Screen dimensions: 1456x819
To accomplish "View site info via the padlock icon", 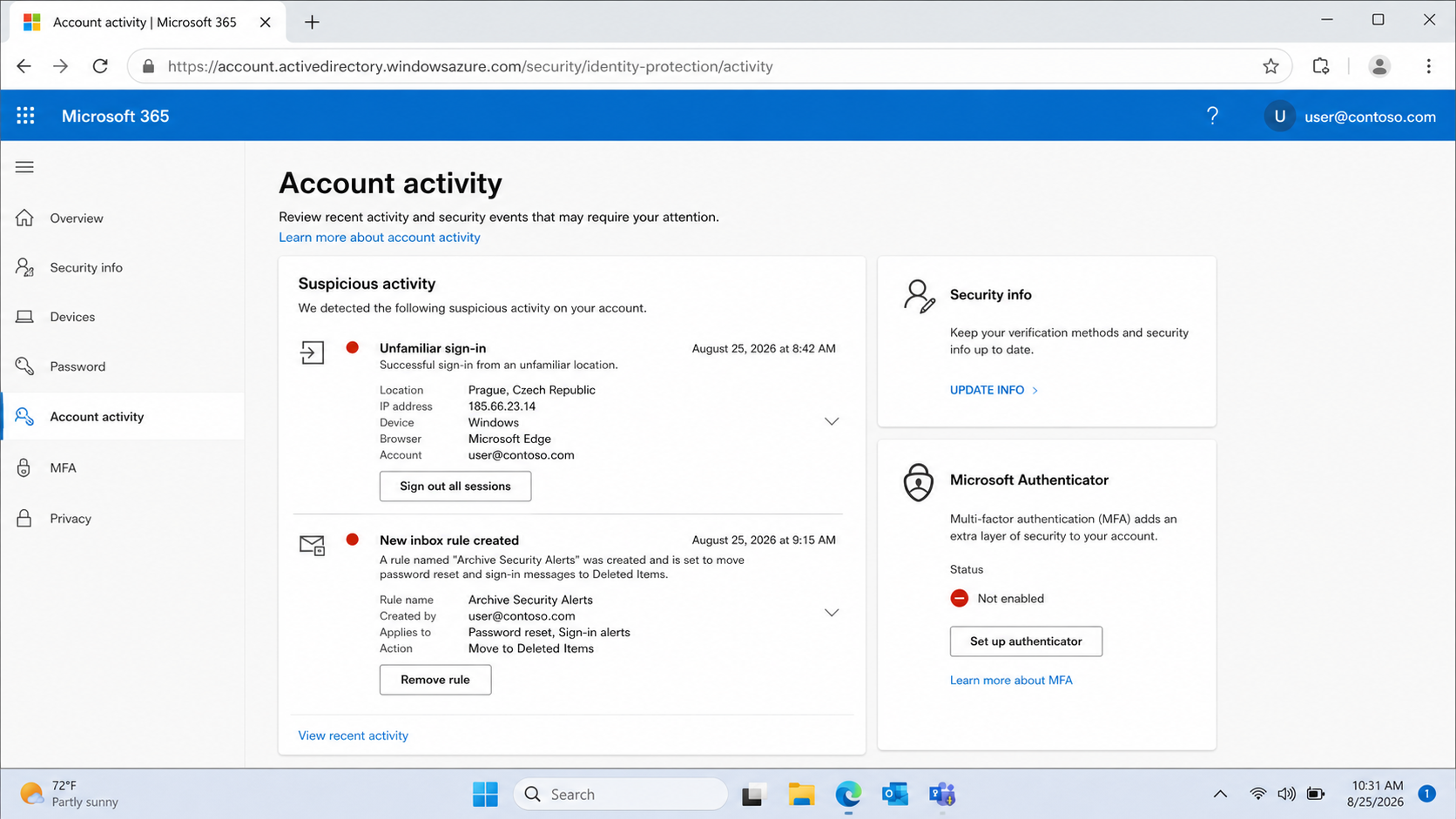I will pyautogui.click(x=148, y=66).
